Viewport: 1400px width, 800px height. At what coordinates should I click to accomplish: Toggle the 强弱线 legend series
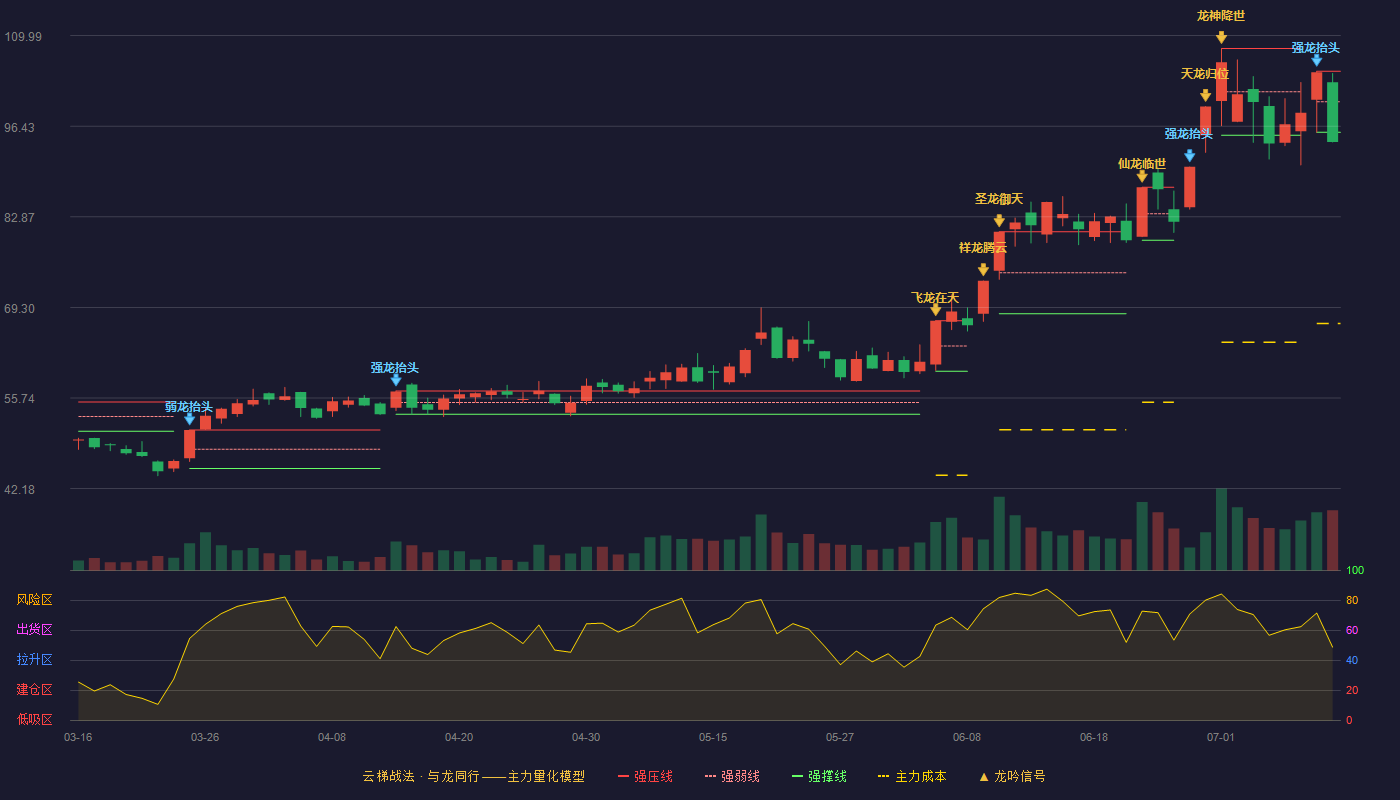tap(732, 776)
